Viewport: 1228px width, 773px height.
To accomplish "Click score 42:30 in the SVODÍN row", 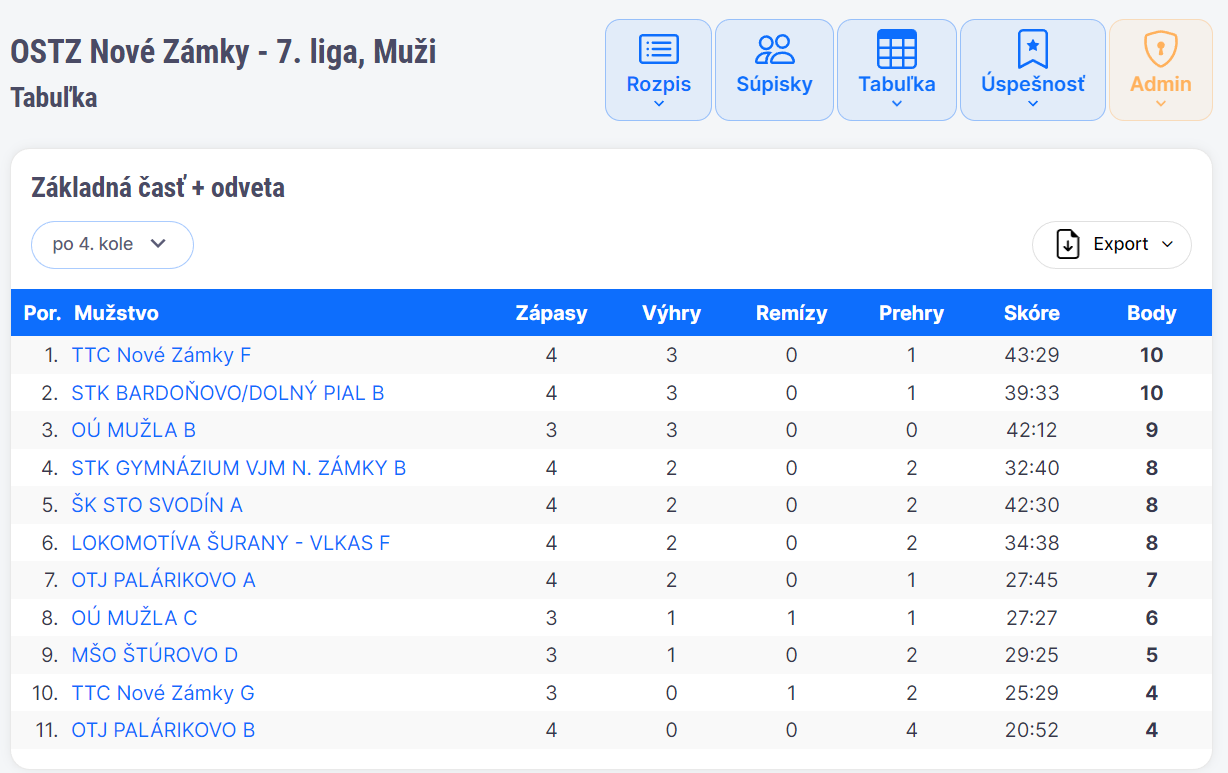I will pyautogui.click(x=1031, y=505).
